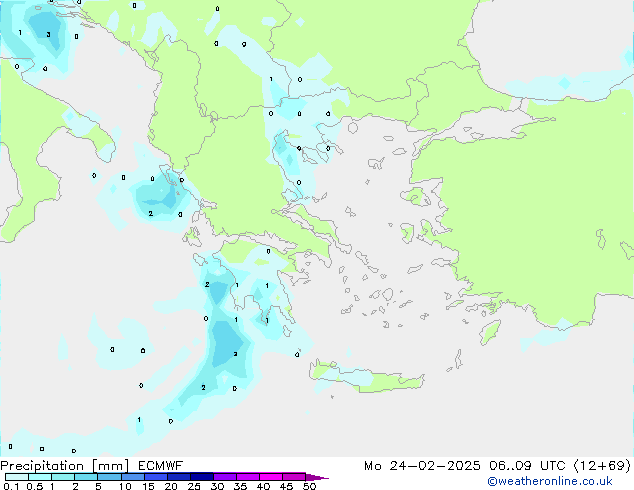Click the over-50 mm legend arrow tip

[317, 477]
